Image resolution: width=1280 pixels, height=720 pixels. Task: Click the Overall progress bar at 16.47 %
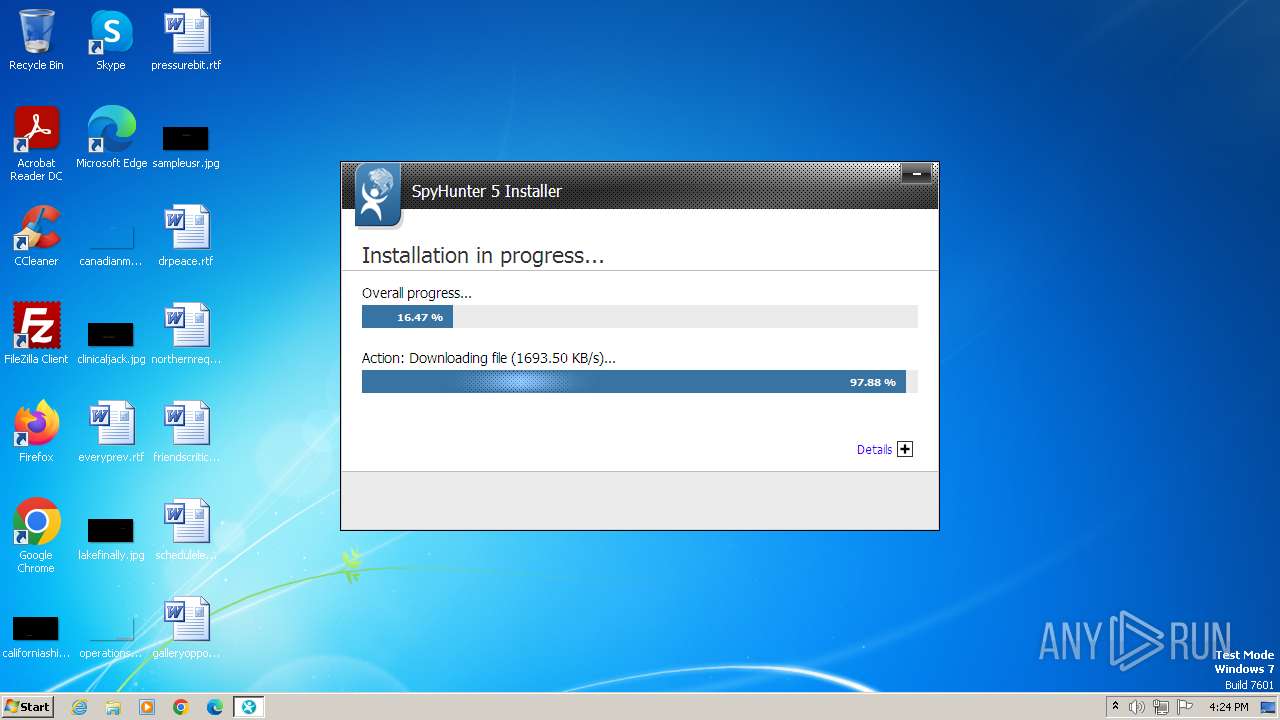pyautogui.click(x=639, y=317)
